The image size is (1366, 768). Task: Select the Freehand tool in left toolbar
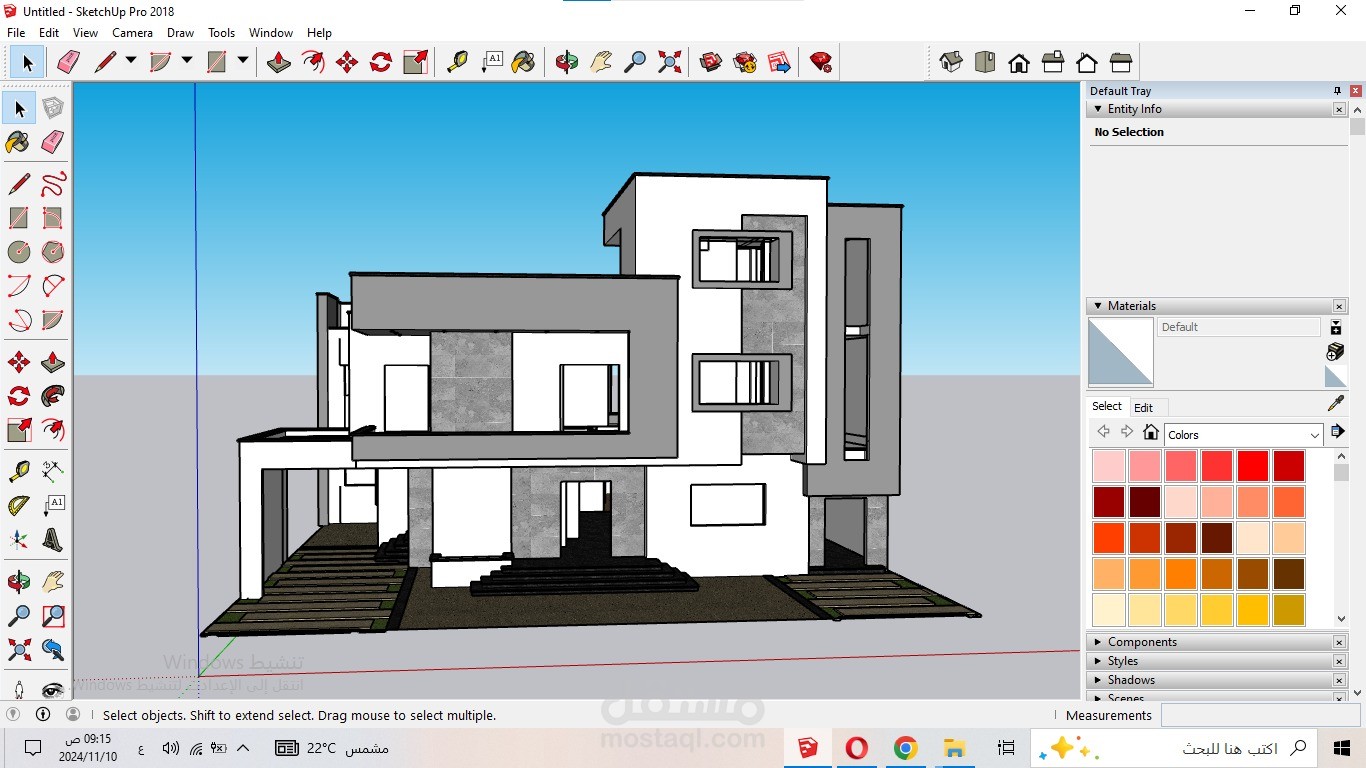pos(53,184)
